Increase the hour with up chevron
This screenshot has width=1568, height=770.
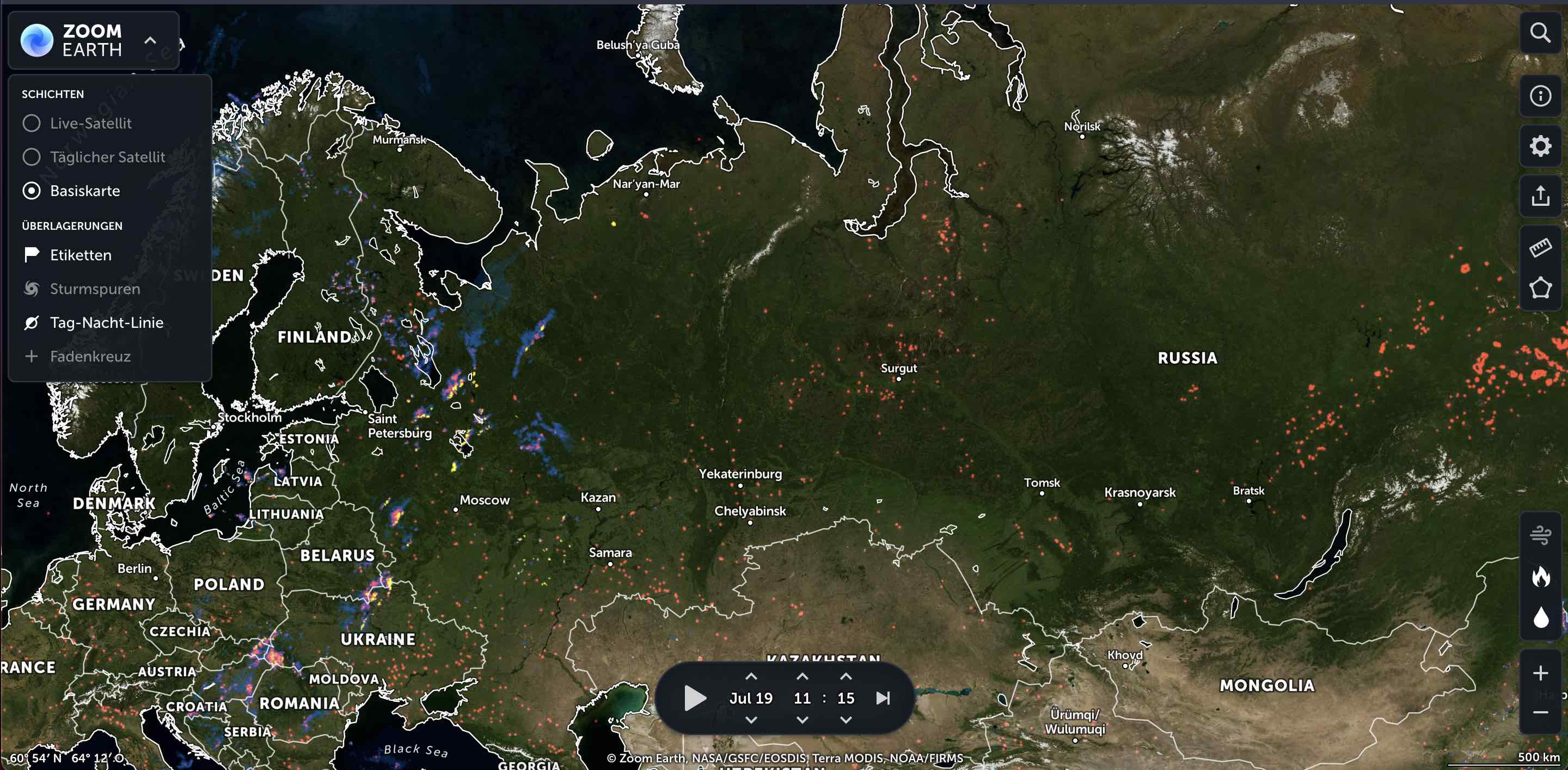click(801, 676)
